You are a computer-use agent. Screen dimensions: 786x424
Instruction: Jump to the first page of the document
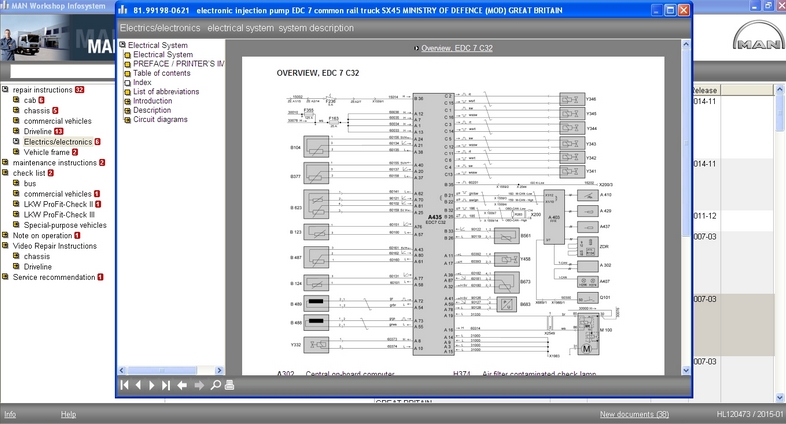pyautogui.click(x=125, y=385)
